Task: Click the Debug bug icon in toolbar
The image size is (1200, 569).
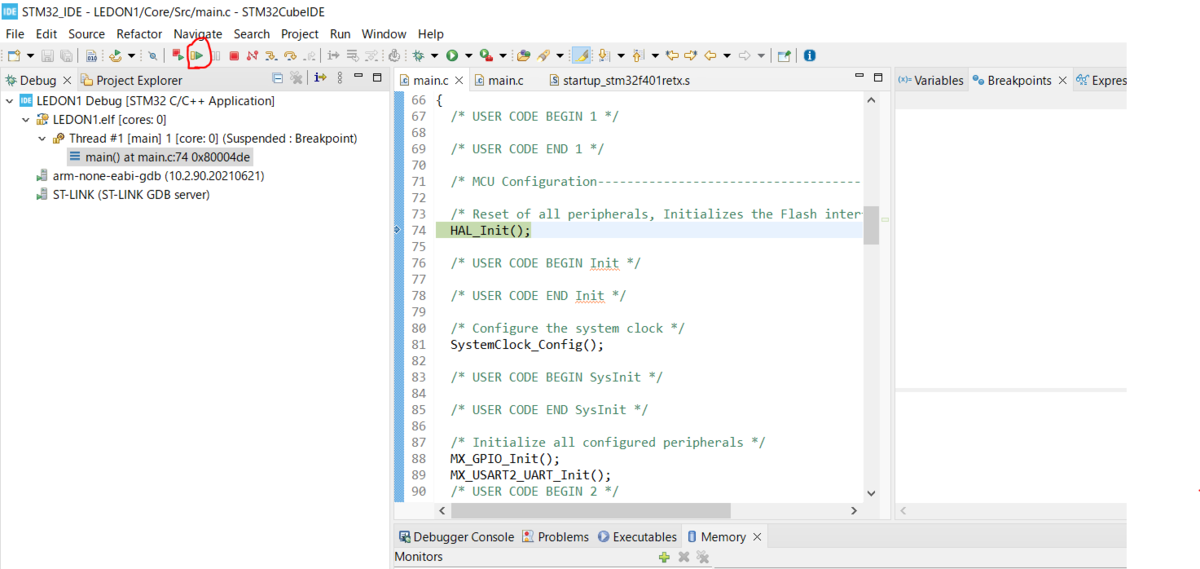Action: click(417, 55)
